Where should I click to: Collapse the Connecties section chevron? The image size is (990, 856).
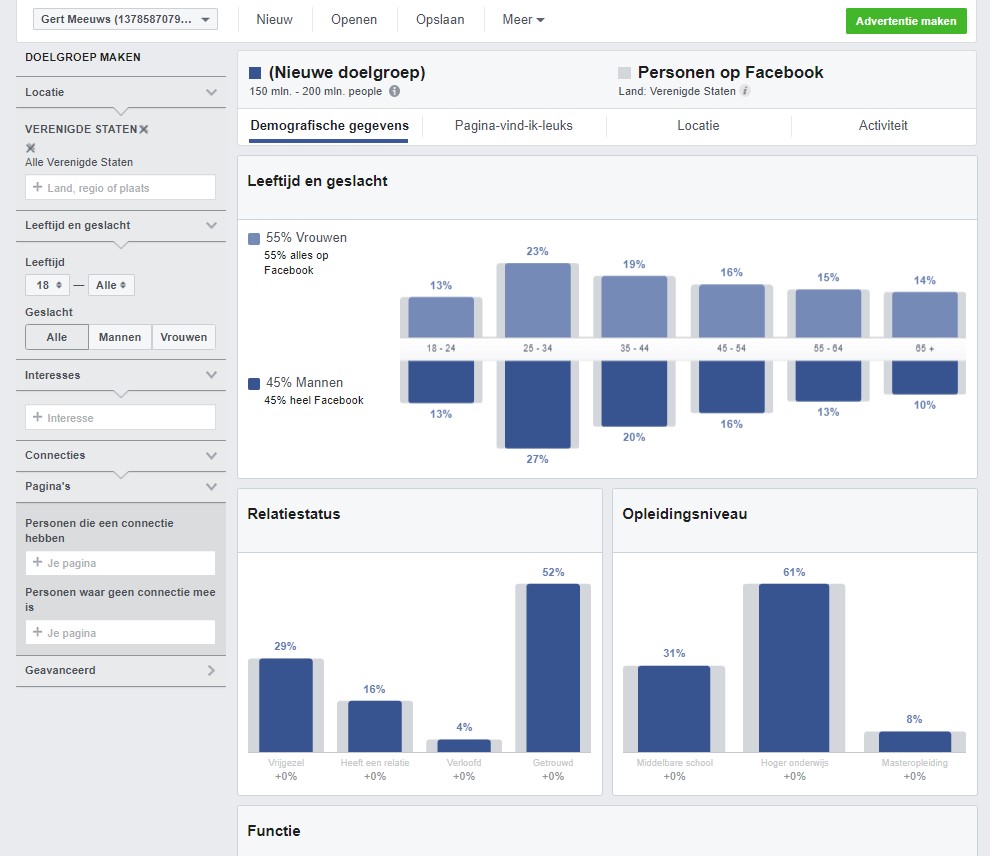212,455
